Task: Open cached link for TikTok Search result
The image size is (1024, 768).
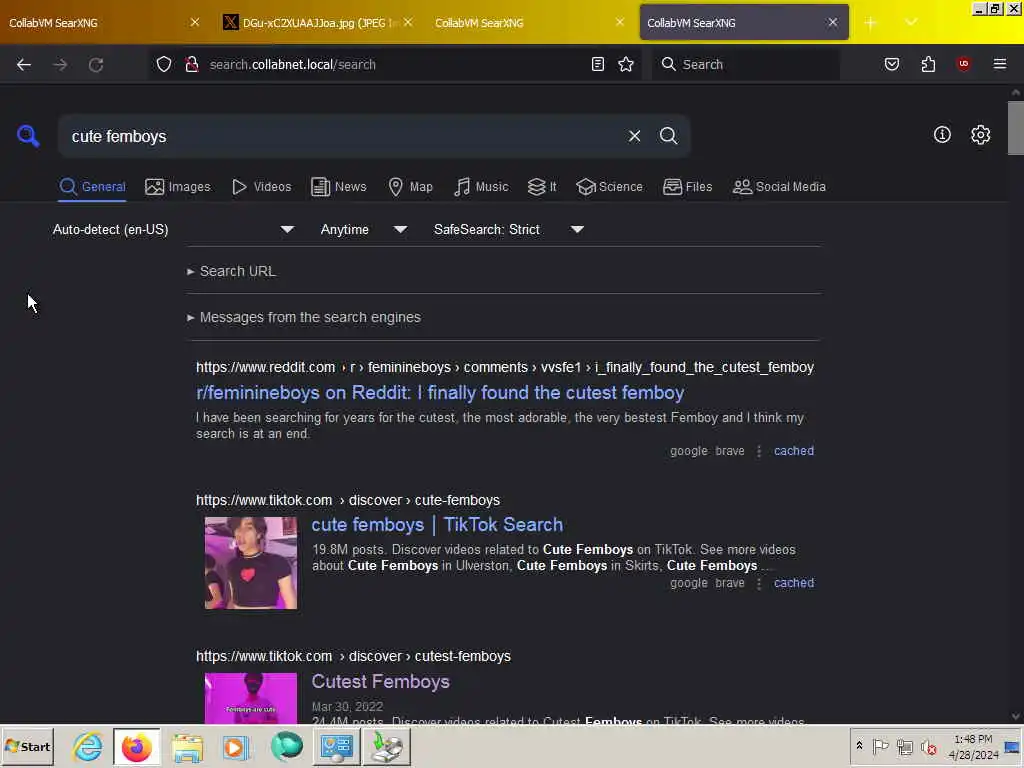Action: click(793, 583)
